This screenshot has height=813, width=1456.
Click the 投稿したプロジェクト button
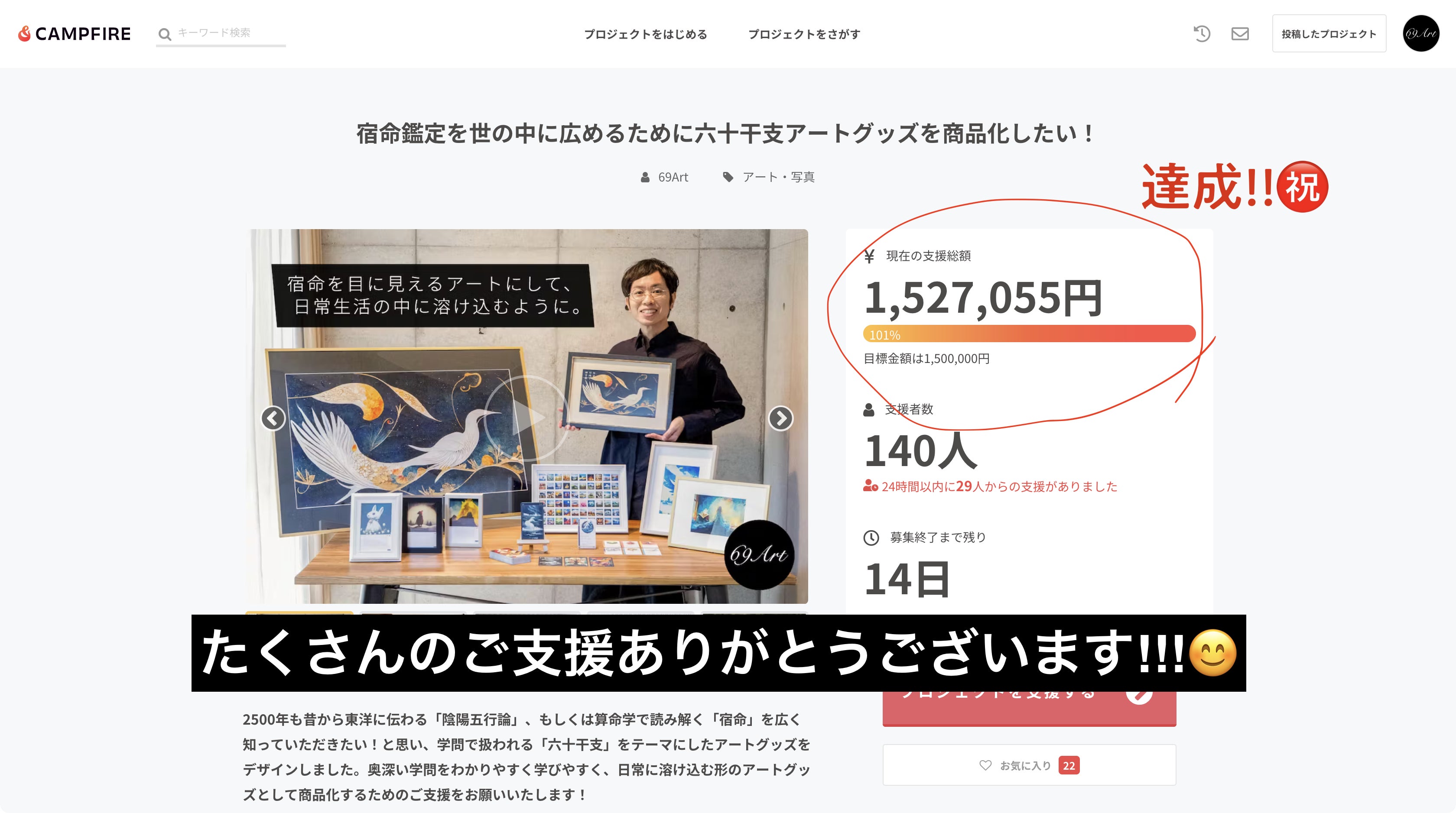[1329, 34]
